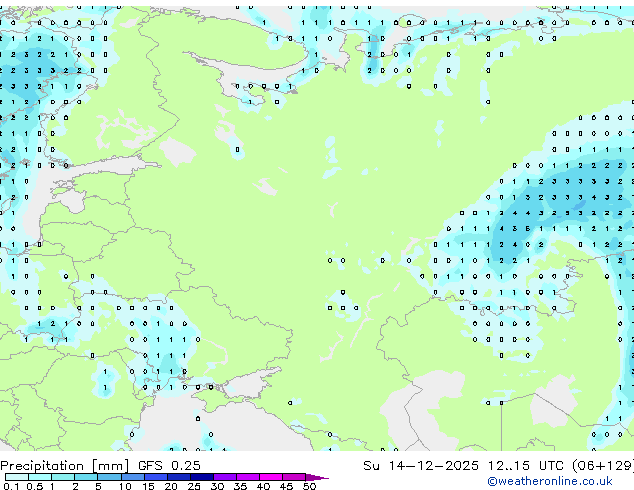Click the 2–5 mm legend color swatch

point(86,477)
